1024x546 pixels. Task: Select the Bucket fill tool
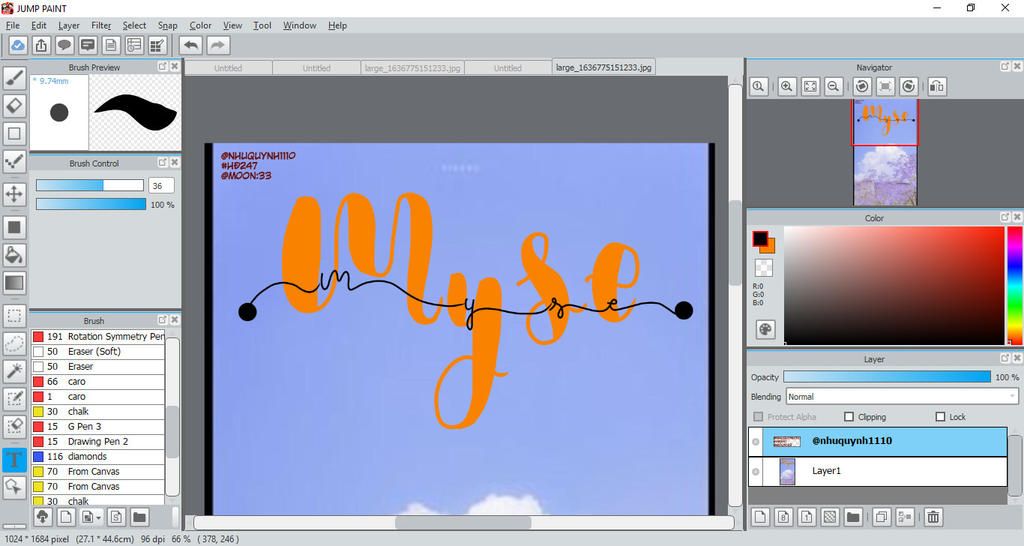(14, 255)
